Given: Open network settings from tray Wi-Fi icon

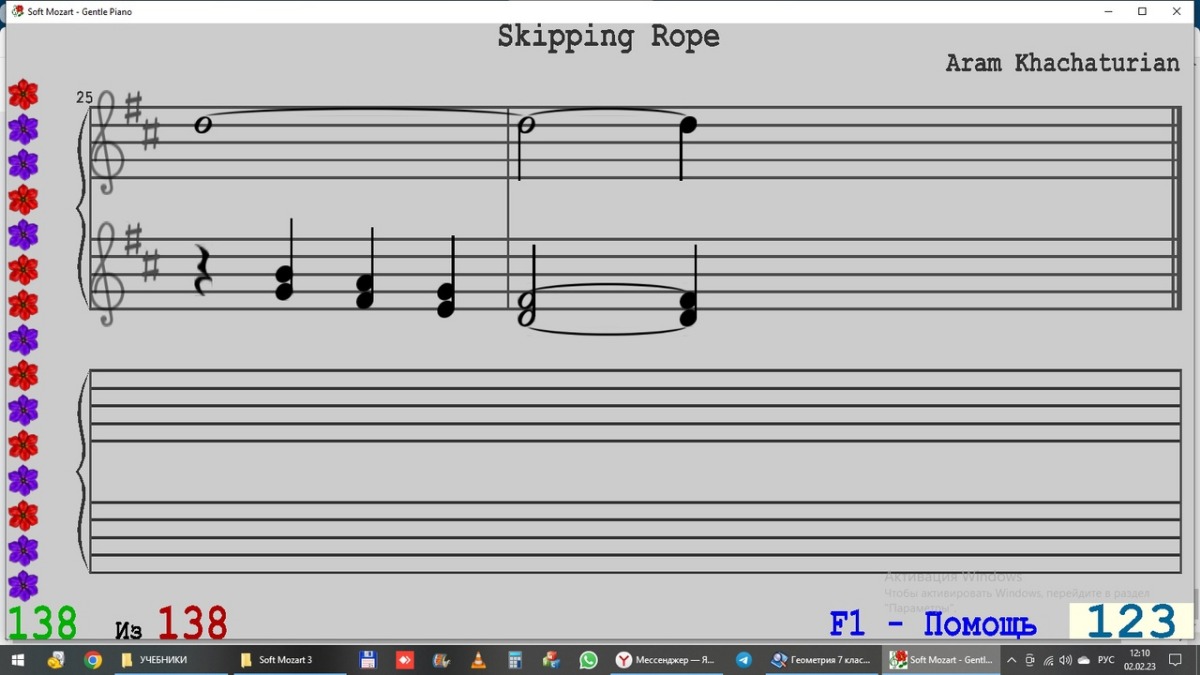Looking at the screenshot, I should click(1048, 660).
